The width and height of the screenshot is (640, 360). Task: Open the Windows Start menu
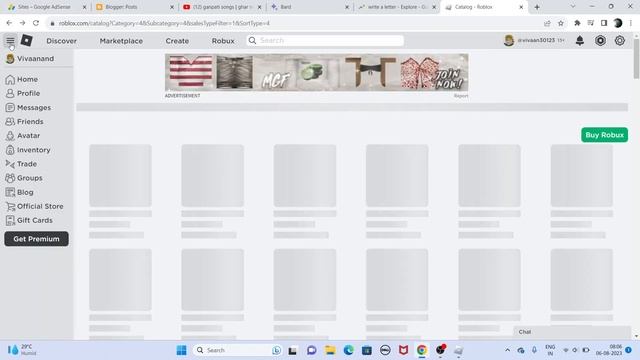[x=182, y=350]
